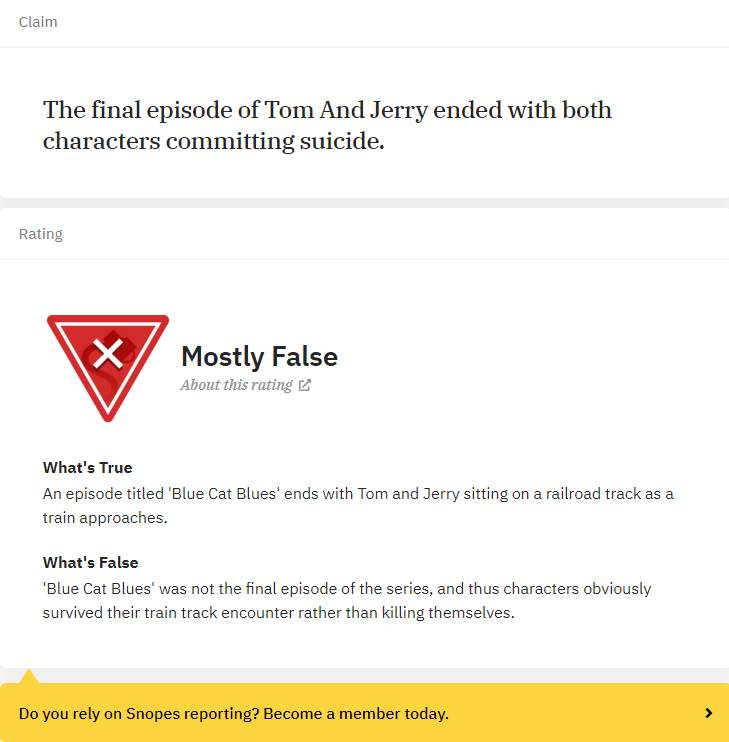Click the external link icon beside About this rating
729x742 pixels.
tap(305, 385)
